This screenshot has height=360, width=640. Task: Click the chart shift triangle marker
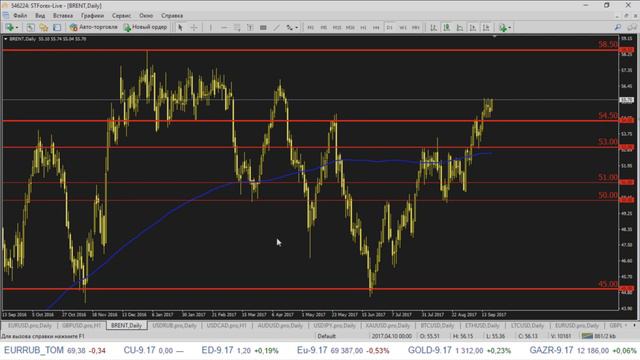(494, 37)
